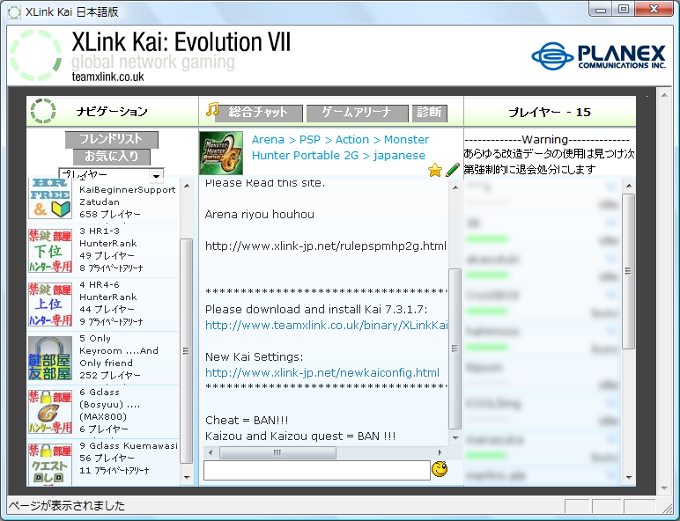The image size is (680, 521).
Task: Open the newkaiconfig.html settings link
Action: (x=322, y=373)
